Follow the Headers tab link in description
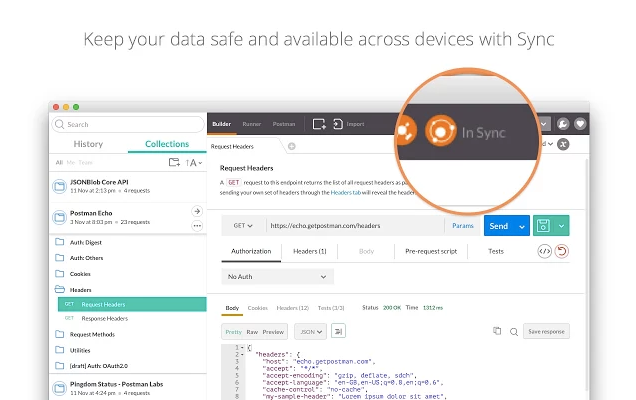The width and height of the screenshot is (636, 400). click(x=346, y=193)
